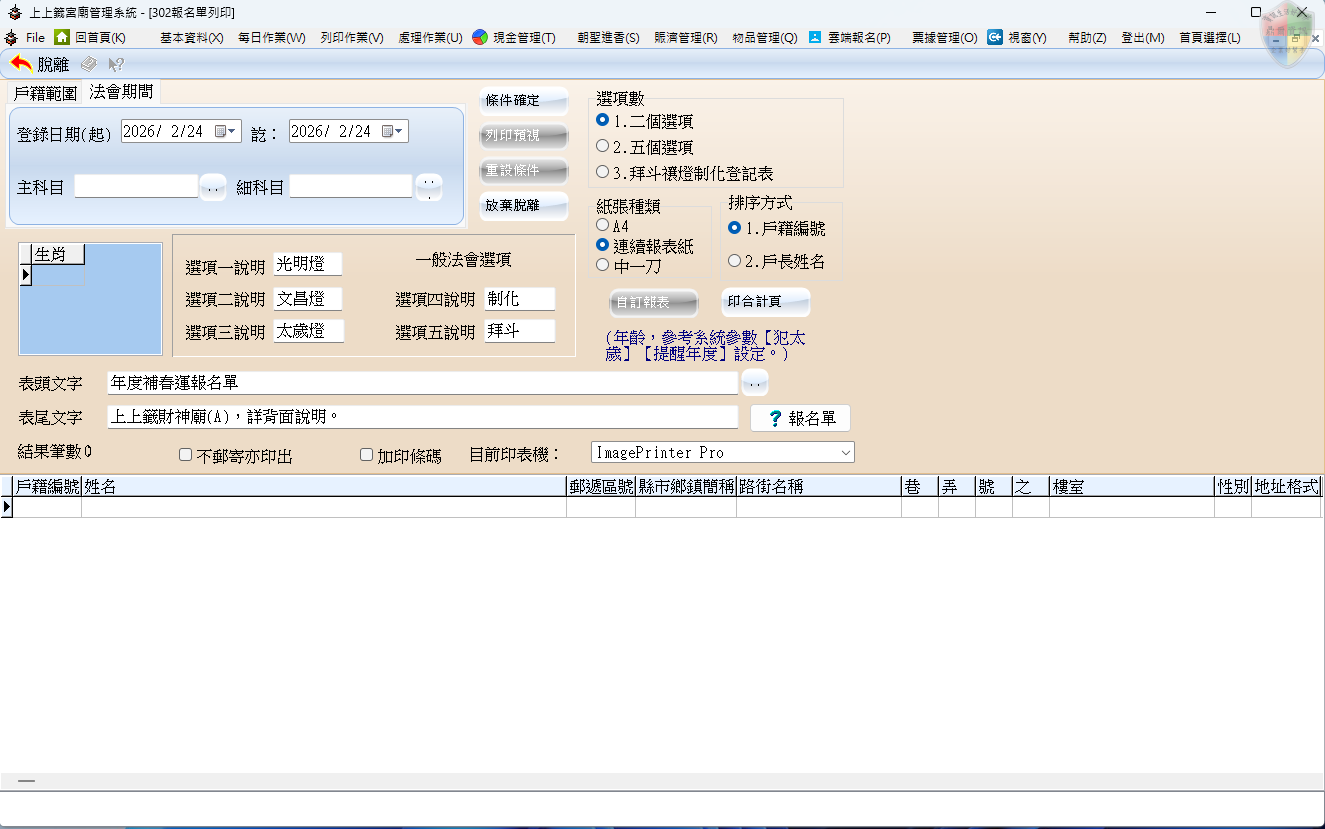1325x829 pixels.
Task: Click the 條件確定 button
Action: coord(523,100)
